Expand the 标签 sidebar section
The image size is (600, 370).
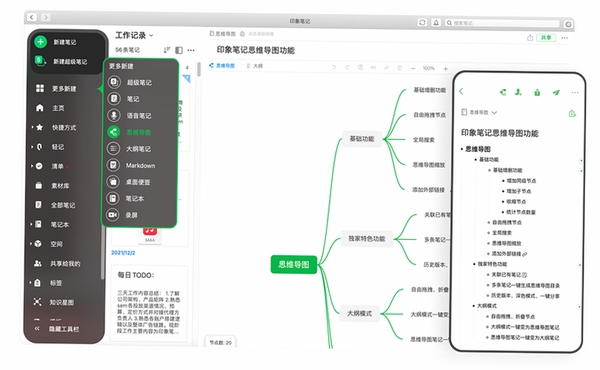(31, 283)
